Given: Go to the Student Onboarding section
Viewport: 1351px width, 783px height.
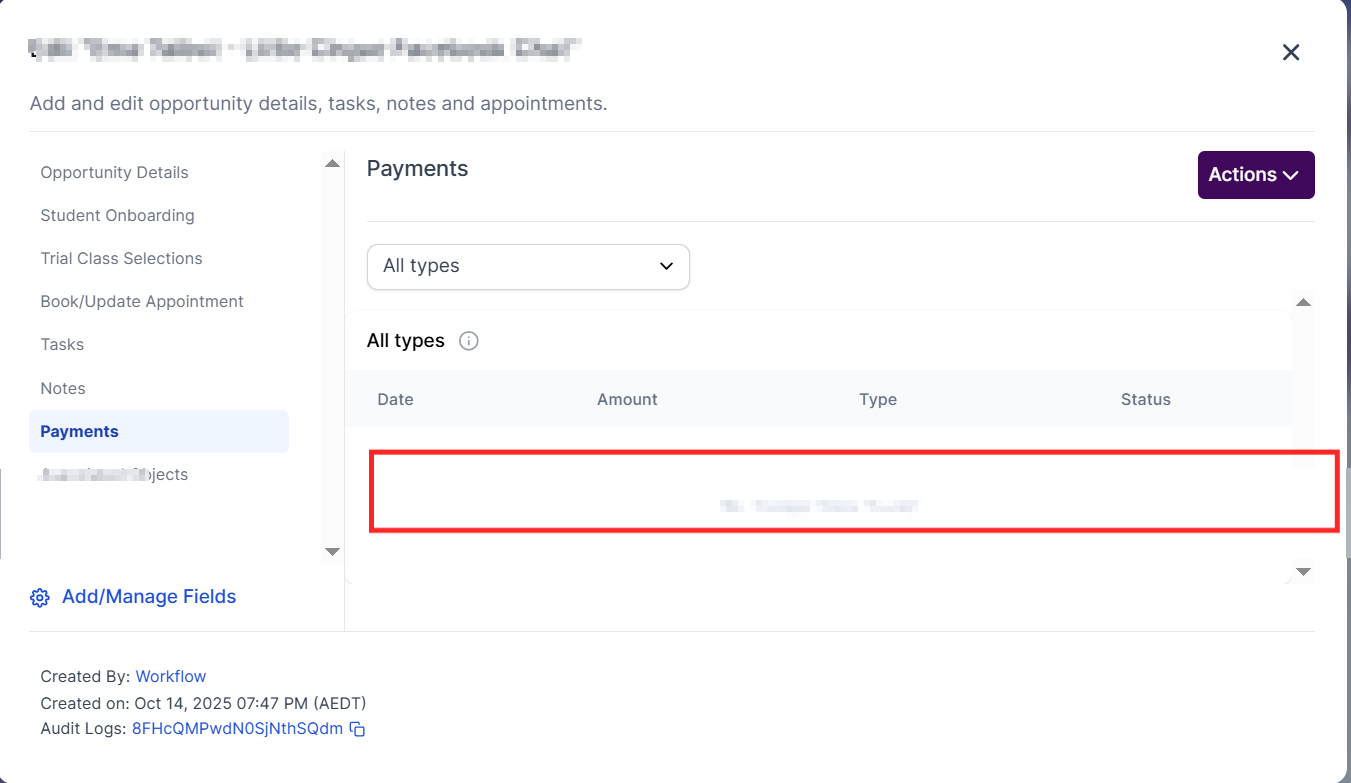Looking at the screenshot, I should point(117,215).
